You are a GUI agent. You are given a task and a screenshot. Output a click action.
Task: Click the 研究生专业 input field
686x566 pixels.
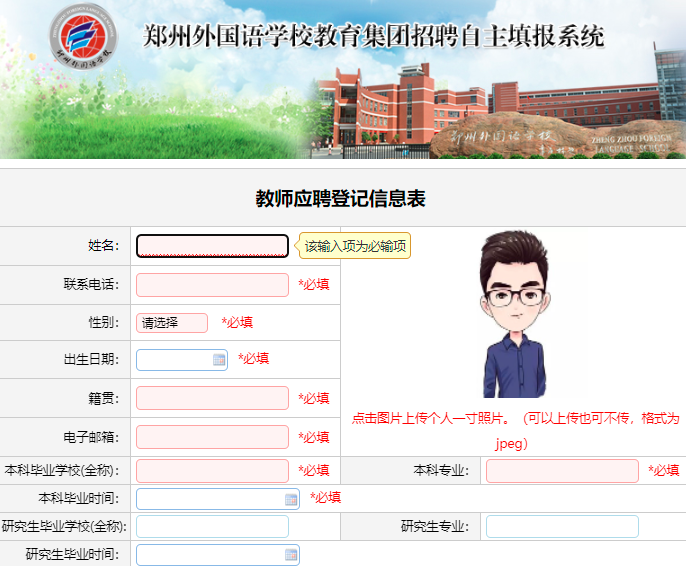tap(562, 526)
